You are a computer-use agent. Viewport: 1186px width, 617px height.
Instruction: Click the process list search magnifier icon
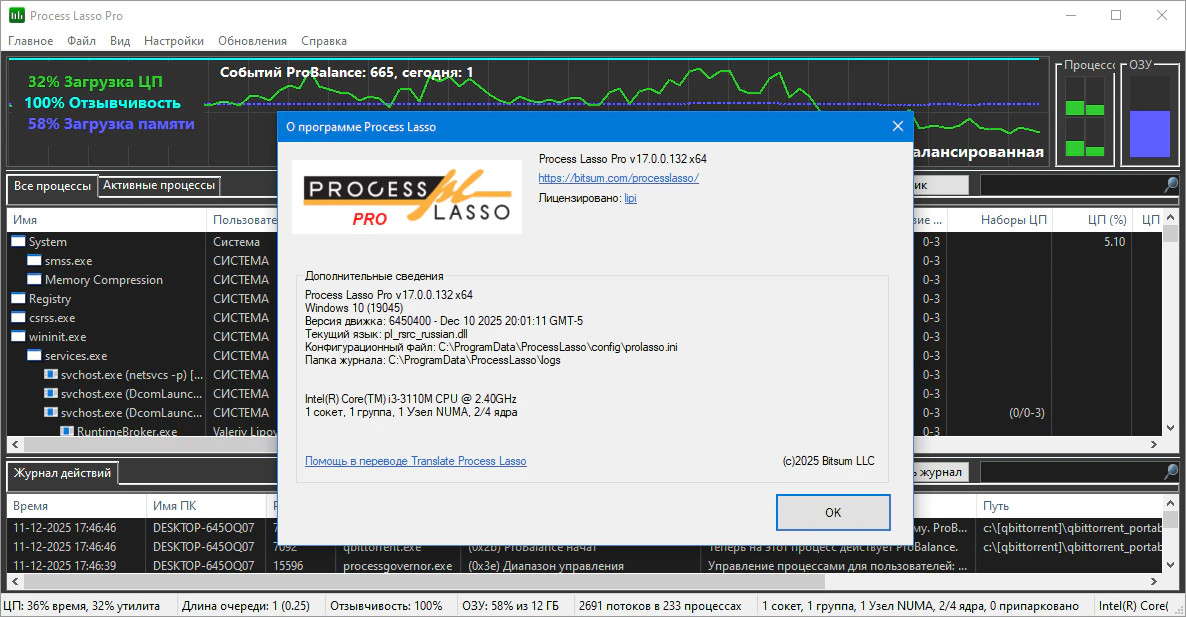(x=1170, y=185)
